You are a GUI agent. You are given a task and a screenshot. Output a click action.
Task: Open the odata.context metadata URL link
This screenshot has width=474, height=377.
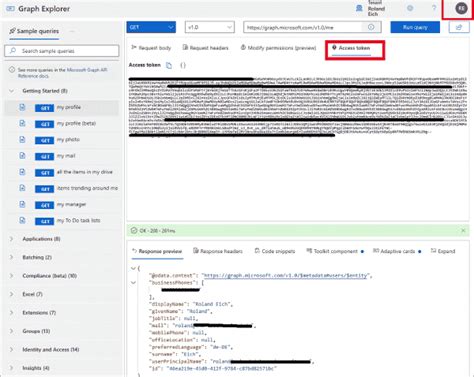(286, 275)
